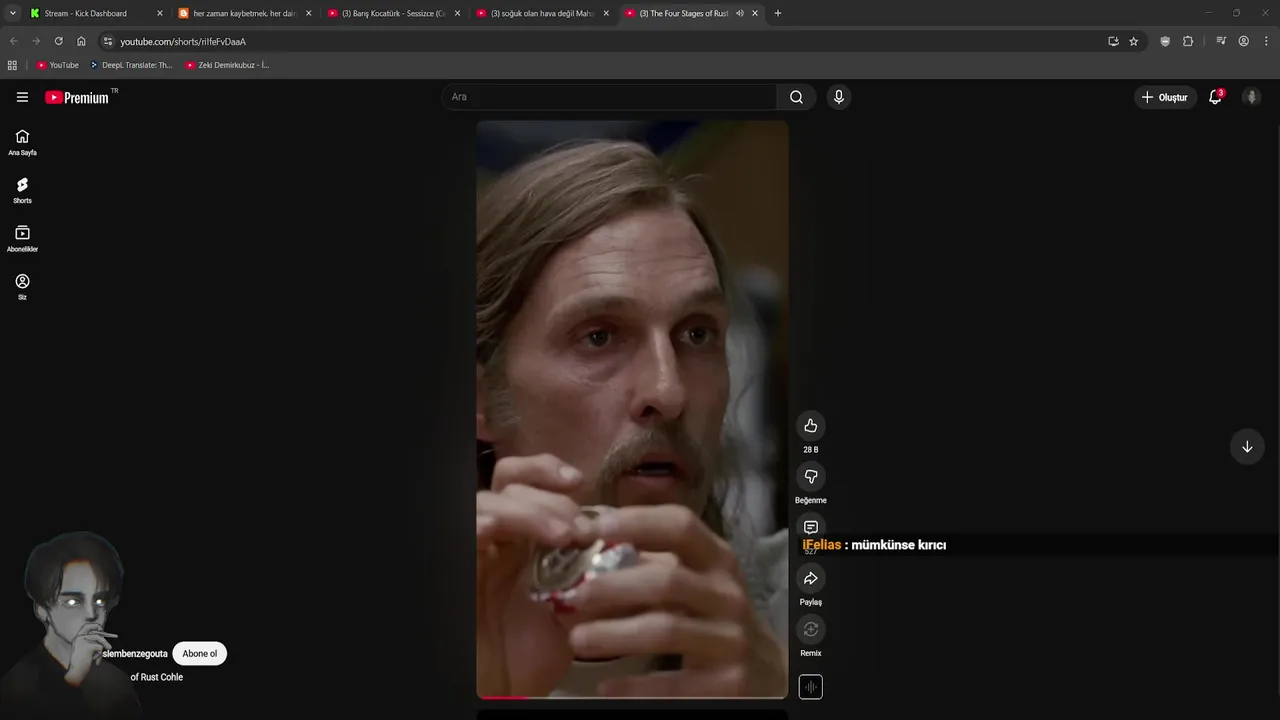The width and height of the screenshot is (1280, 720).
Task: Go to YouTube Premium home logo
Action: point(78,97)
